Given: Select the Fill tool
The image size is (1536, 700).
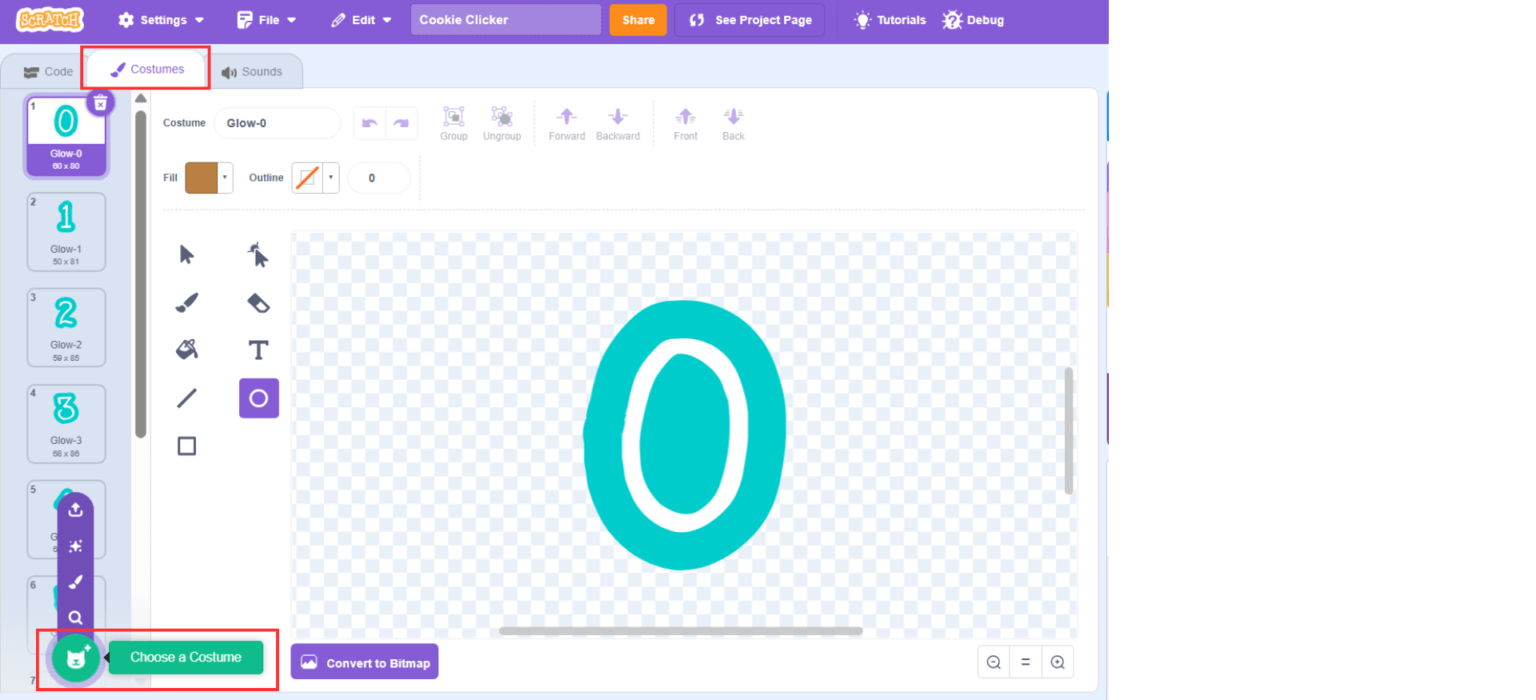Looking at the screenshot, I should click(x=186, y=350).
